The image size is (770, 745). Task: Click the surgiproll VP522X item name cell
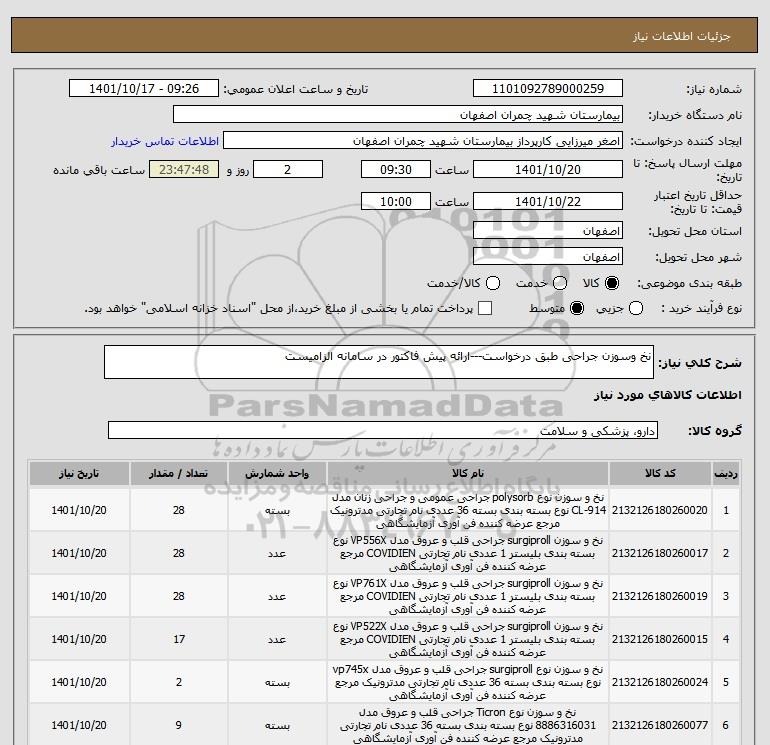(x=468, y=639)
